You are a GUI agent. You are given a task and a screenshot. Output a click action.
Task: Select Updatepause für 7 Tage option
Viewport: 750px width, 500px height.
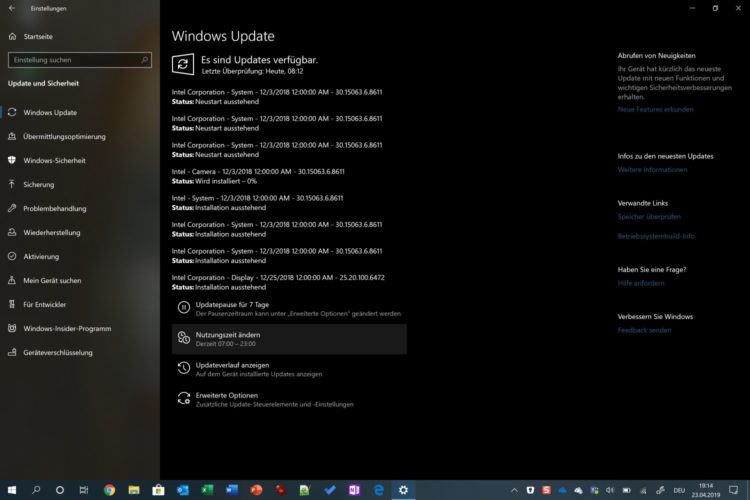click(x=289, y=309)
